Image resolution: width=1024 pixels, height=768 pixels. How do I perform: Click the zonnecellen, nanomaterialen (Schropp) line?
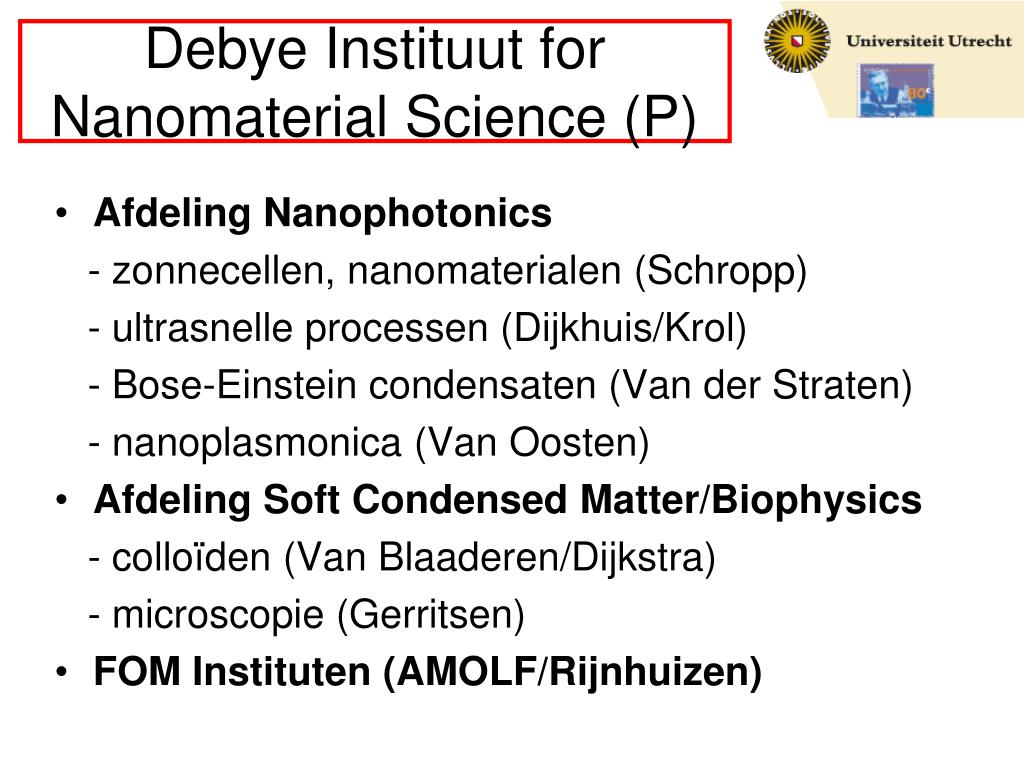pyautogui.click(x=448, y=270)
